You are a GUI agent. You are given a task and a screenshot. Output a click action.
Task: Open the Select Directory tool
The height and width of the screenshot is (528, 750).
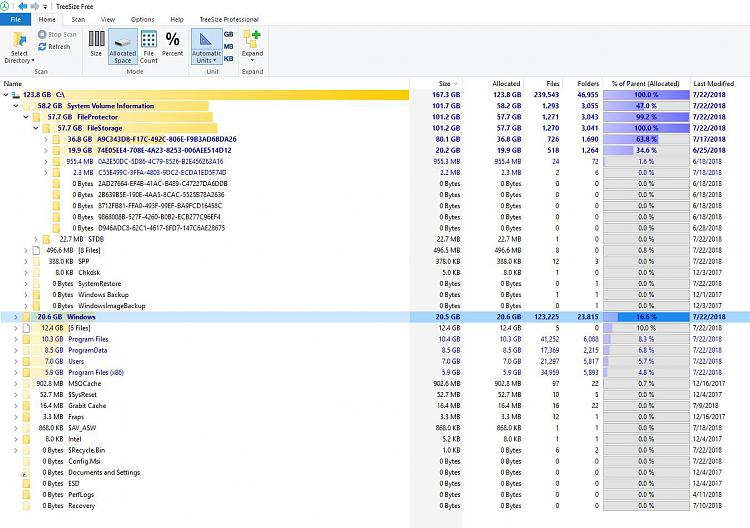19,47
